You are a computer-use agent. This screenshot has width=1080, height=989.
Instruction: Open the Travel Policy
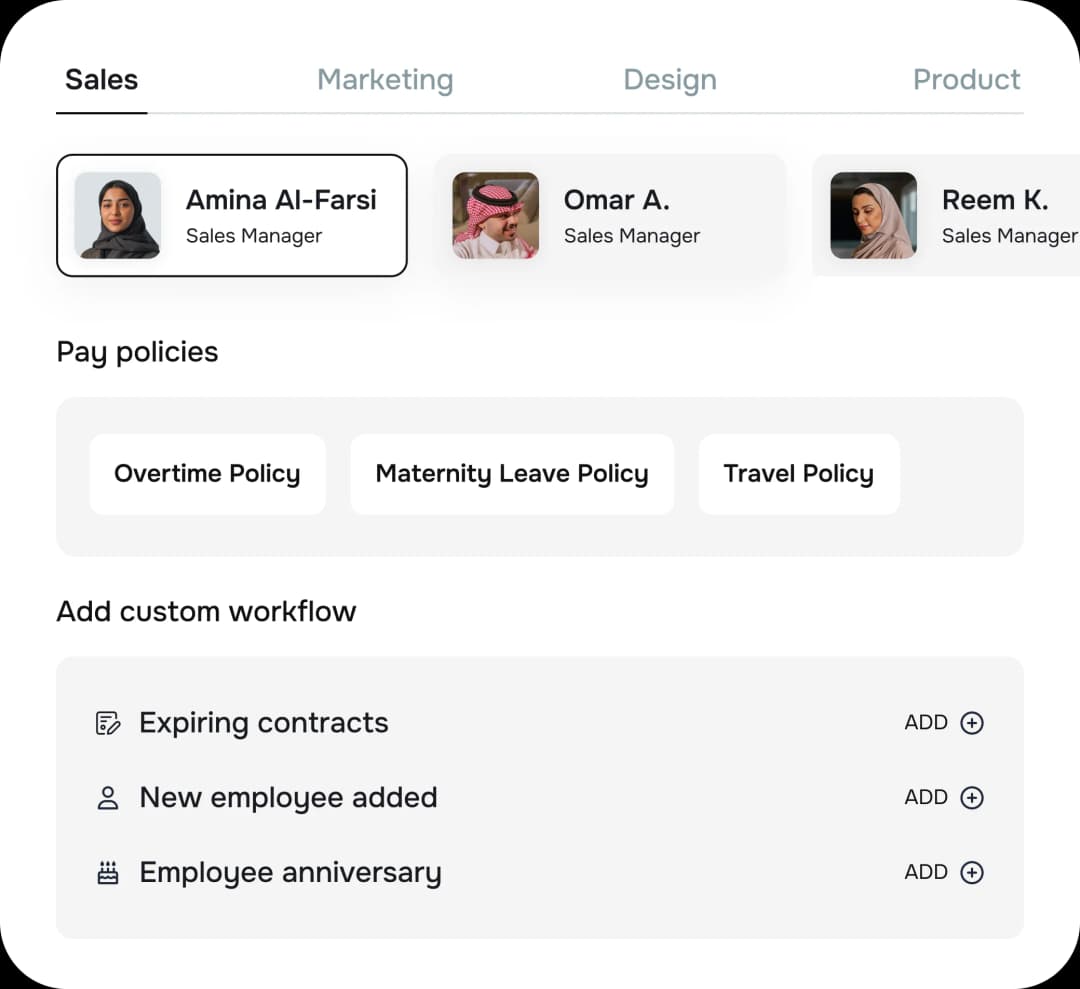pyautogui.click(x=798, y=474)
